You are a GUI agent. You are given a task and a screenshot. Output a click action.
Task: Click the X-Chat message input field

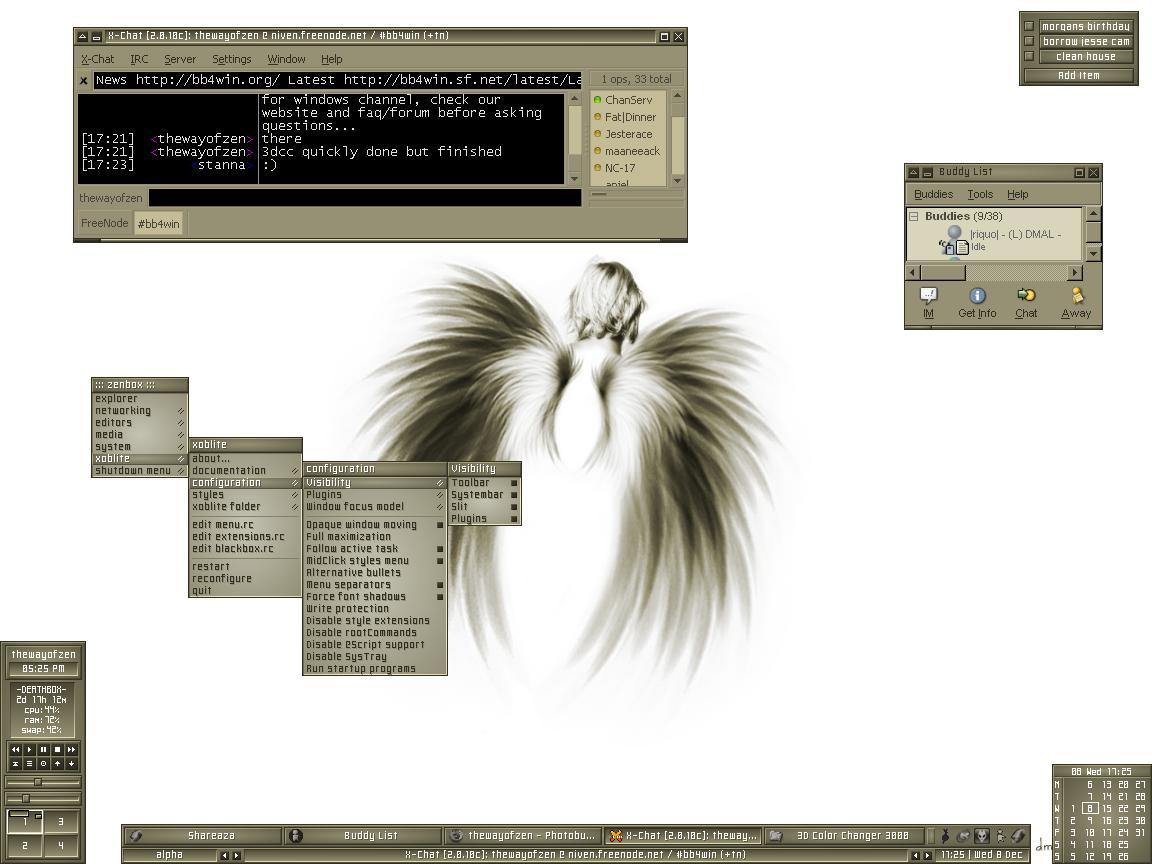pyautogui.click(x=365, y=198)
